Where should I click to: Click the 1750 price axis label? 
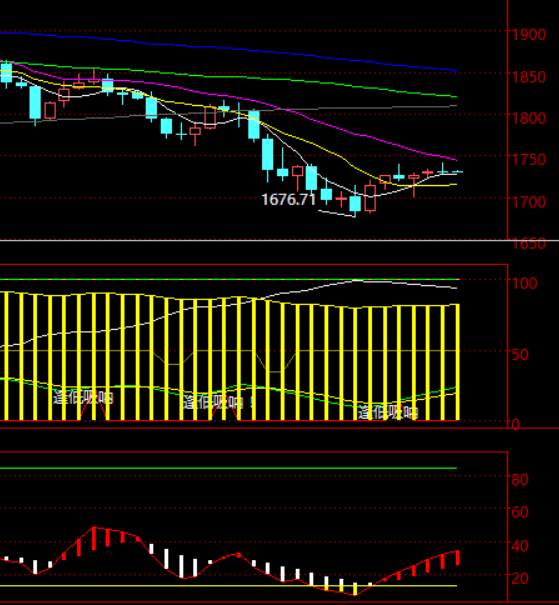click(529, 159)
